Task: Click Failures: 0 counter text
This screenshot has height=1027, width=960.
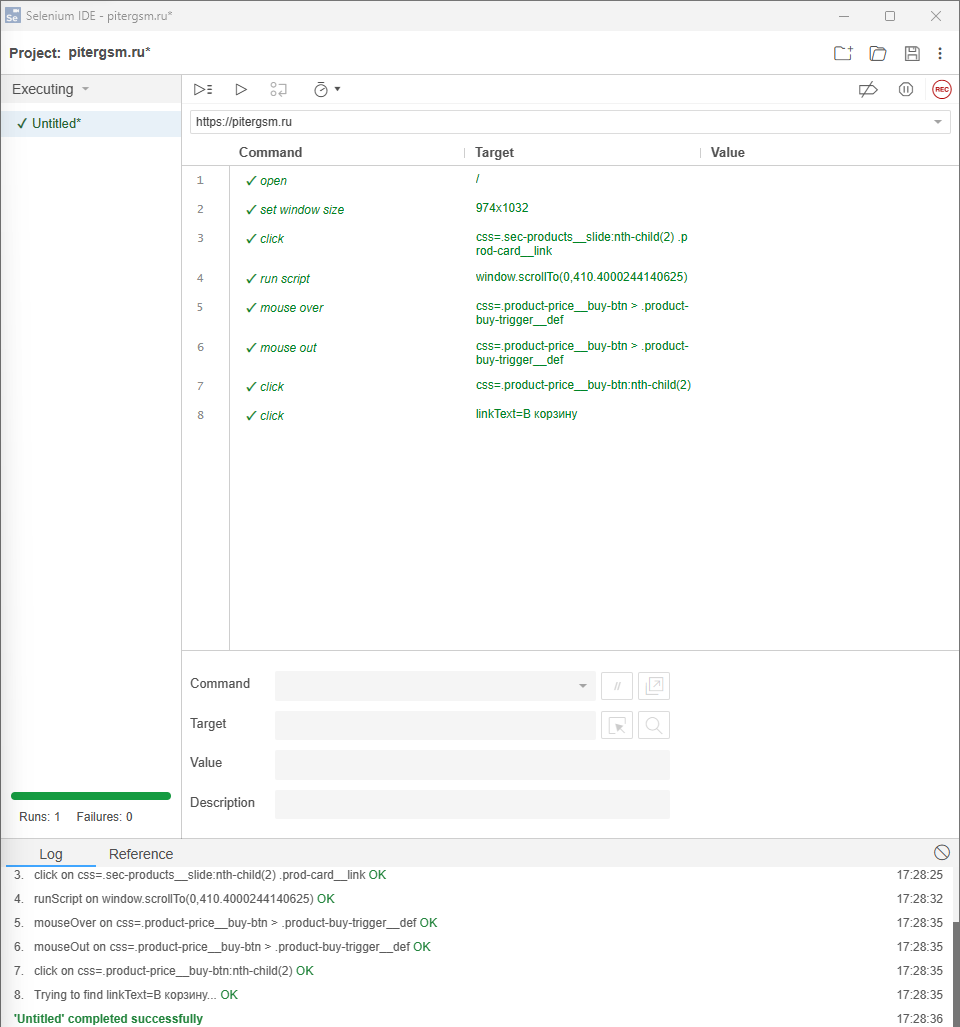Action: coord(104,817)
